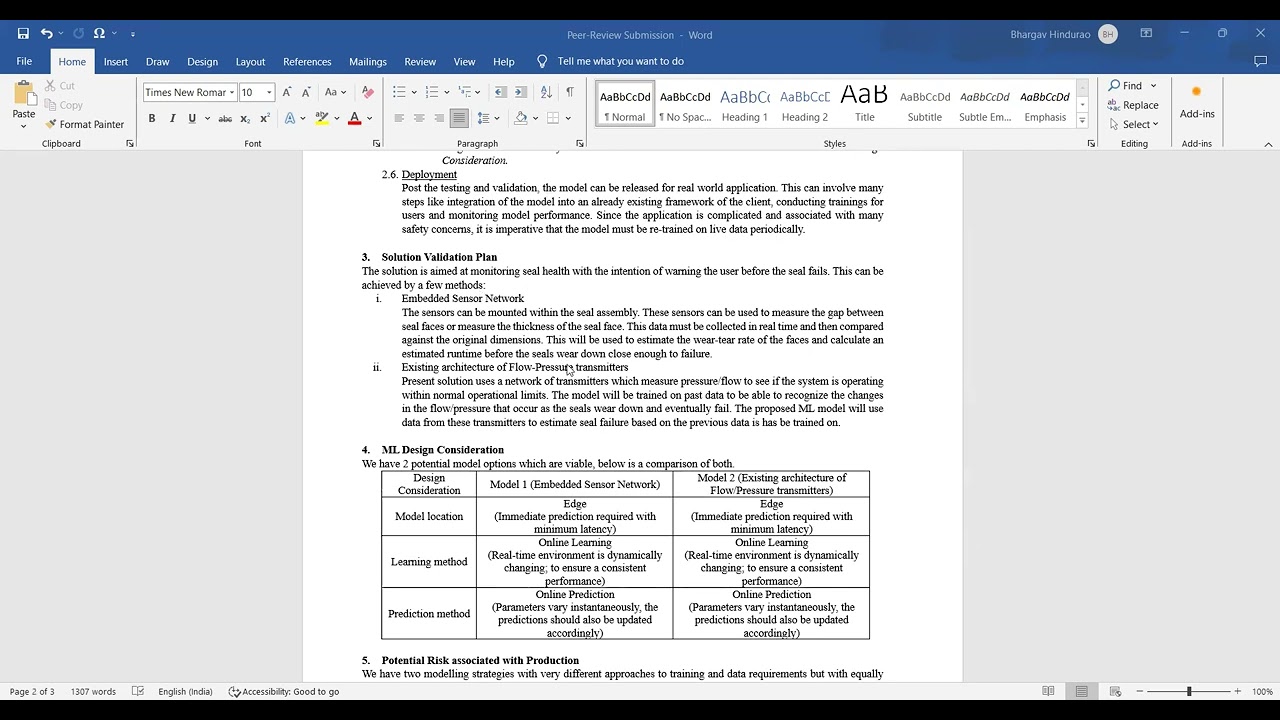
Task: Open Add-ins
Action: click(x=1197, y=102)
